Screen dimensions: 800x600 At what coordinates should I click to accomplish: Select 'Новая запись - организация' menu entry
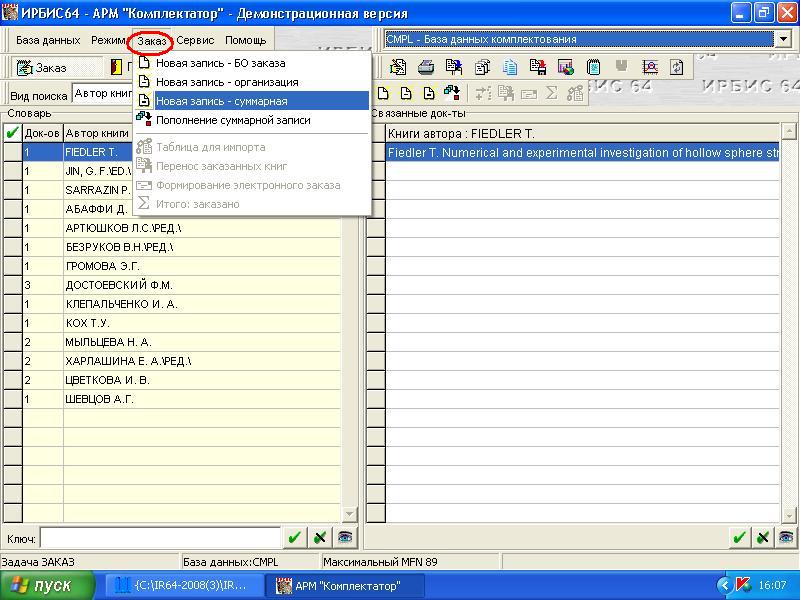pos(226,82)
